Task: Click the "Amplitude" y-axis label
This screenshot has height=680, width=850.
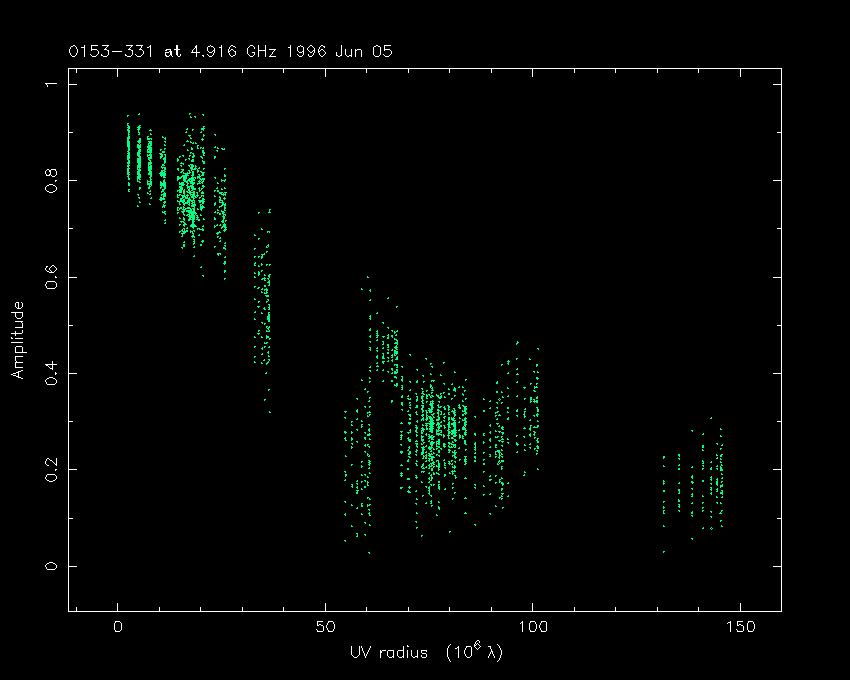Action: coord(17,339)
